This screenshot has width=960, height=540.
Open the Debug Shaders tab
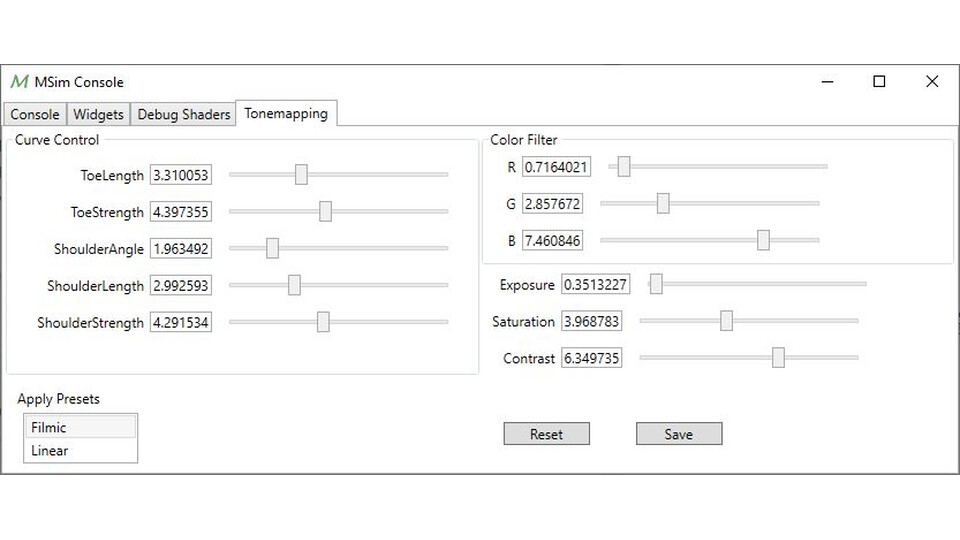[184, 114]
